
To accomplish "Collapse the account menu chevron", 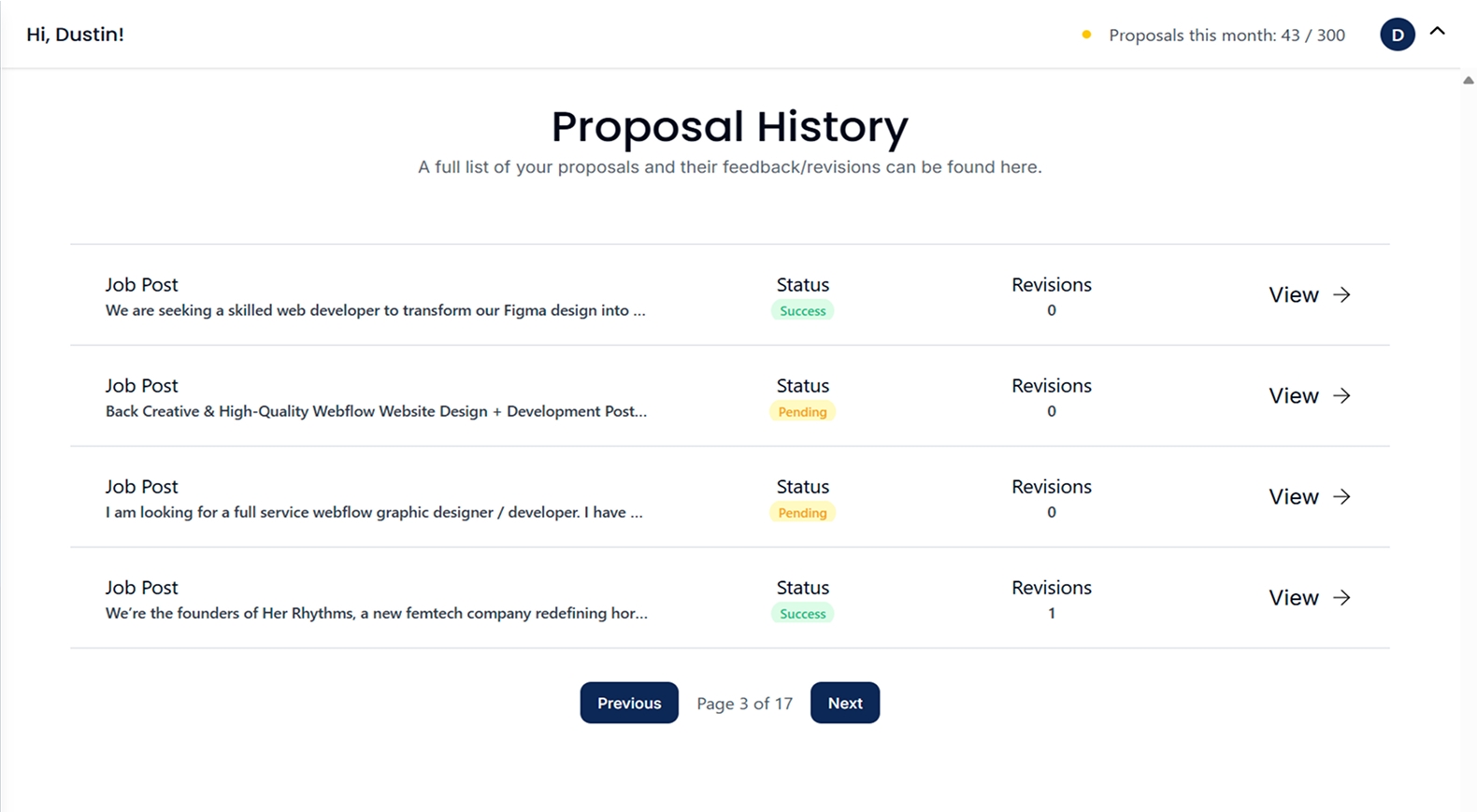I will 1438,32.
